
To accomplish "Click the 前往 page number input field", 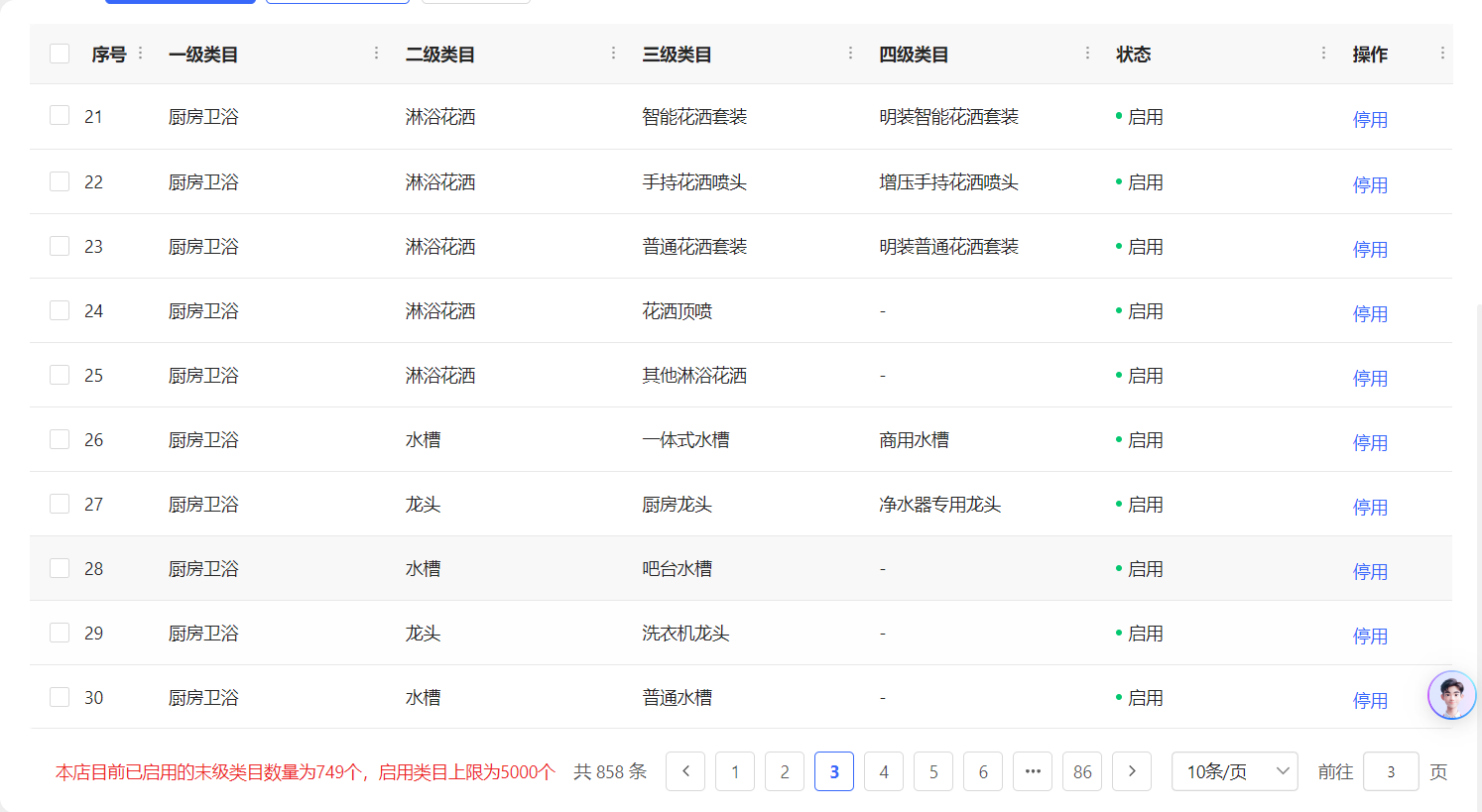I will [1390, 771].
